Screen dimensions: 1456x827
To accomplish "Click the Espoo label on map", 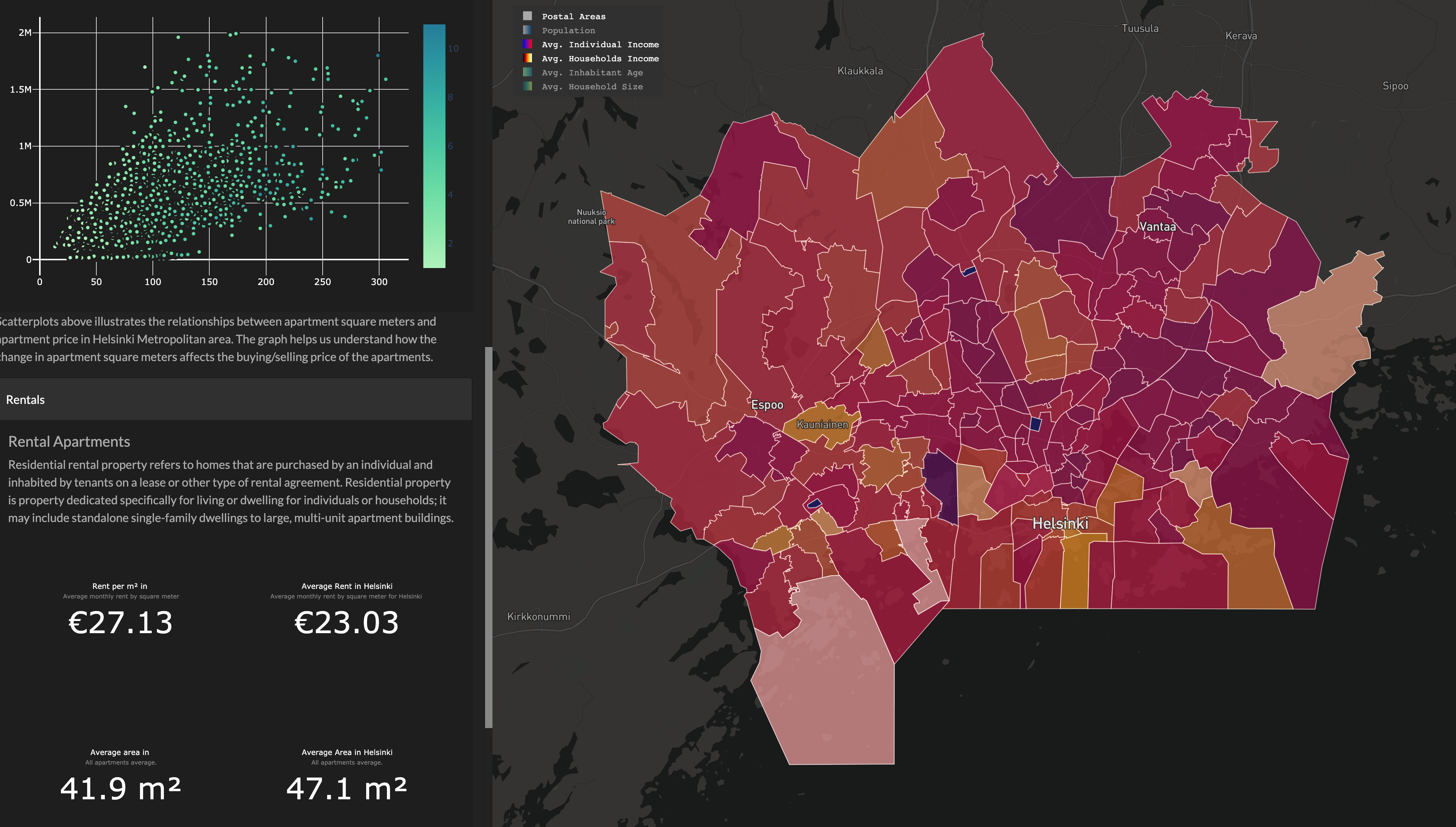I will click(767, 405).
